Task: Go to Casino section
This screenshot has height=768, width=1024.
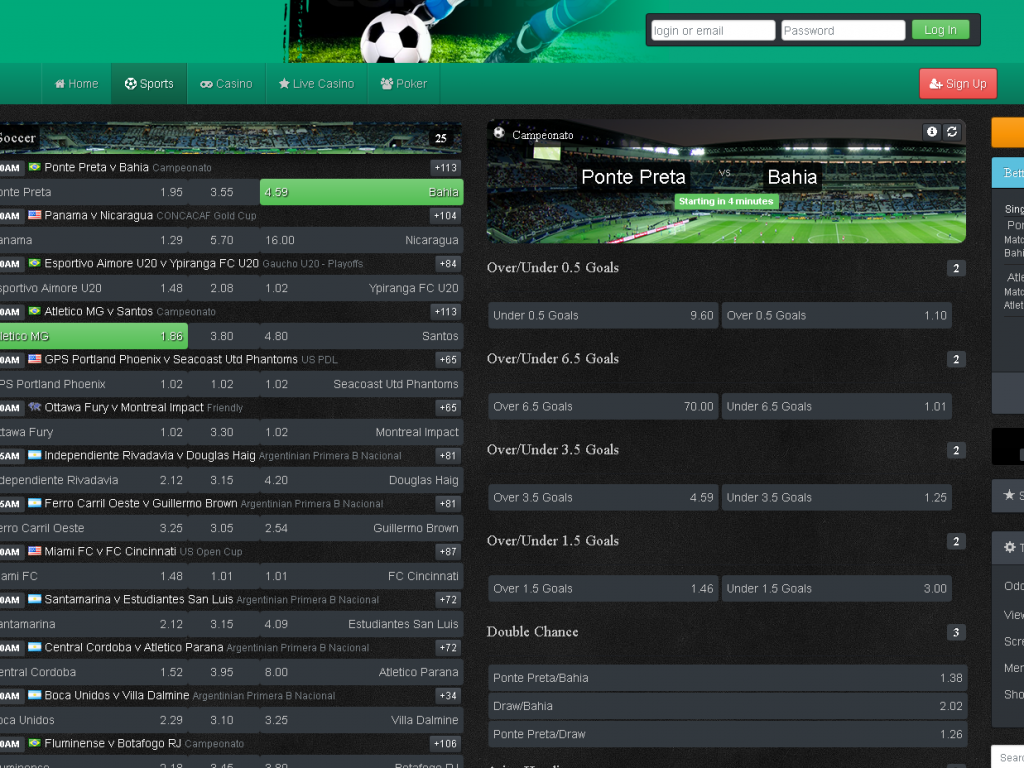Action: [226, 84]
